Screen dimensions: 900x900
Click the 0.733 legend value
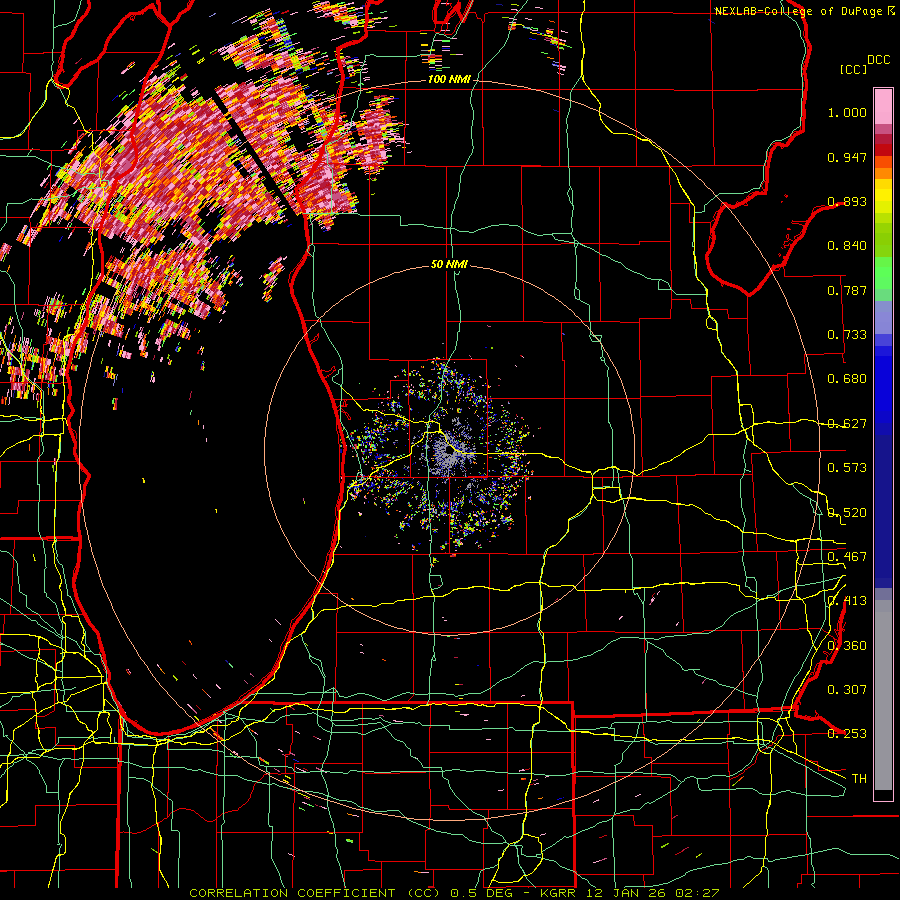847,335
